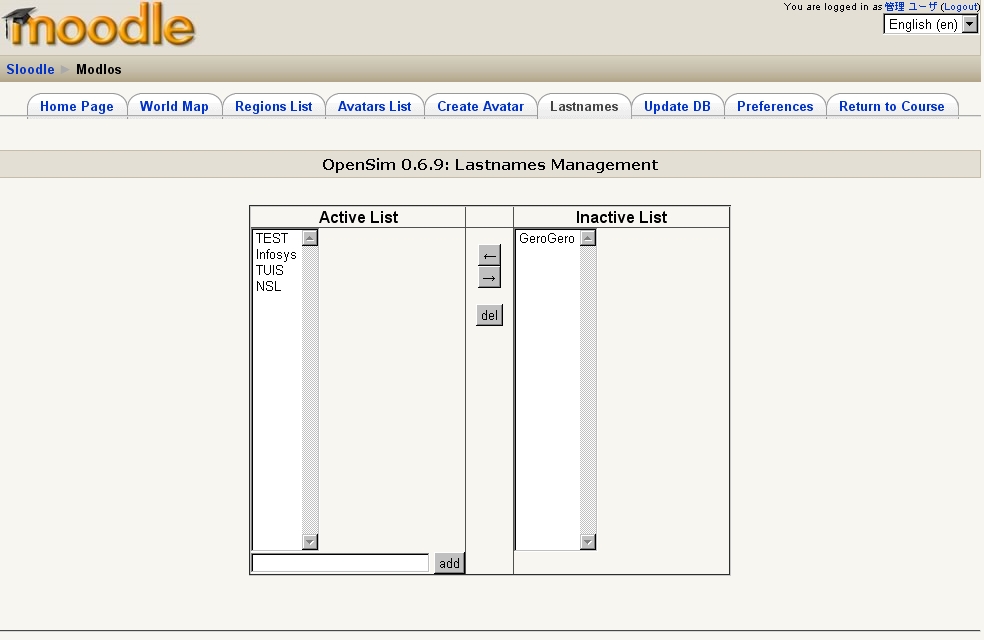Go to the Avatars List tab
Screen dimensions: 984x640
(374, 107)
